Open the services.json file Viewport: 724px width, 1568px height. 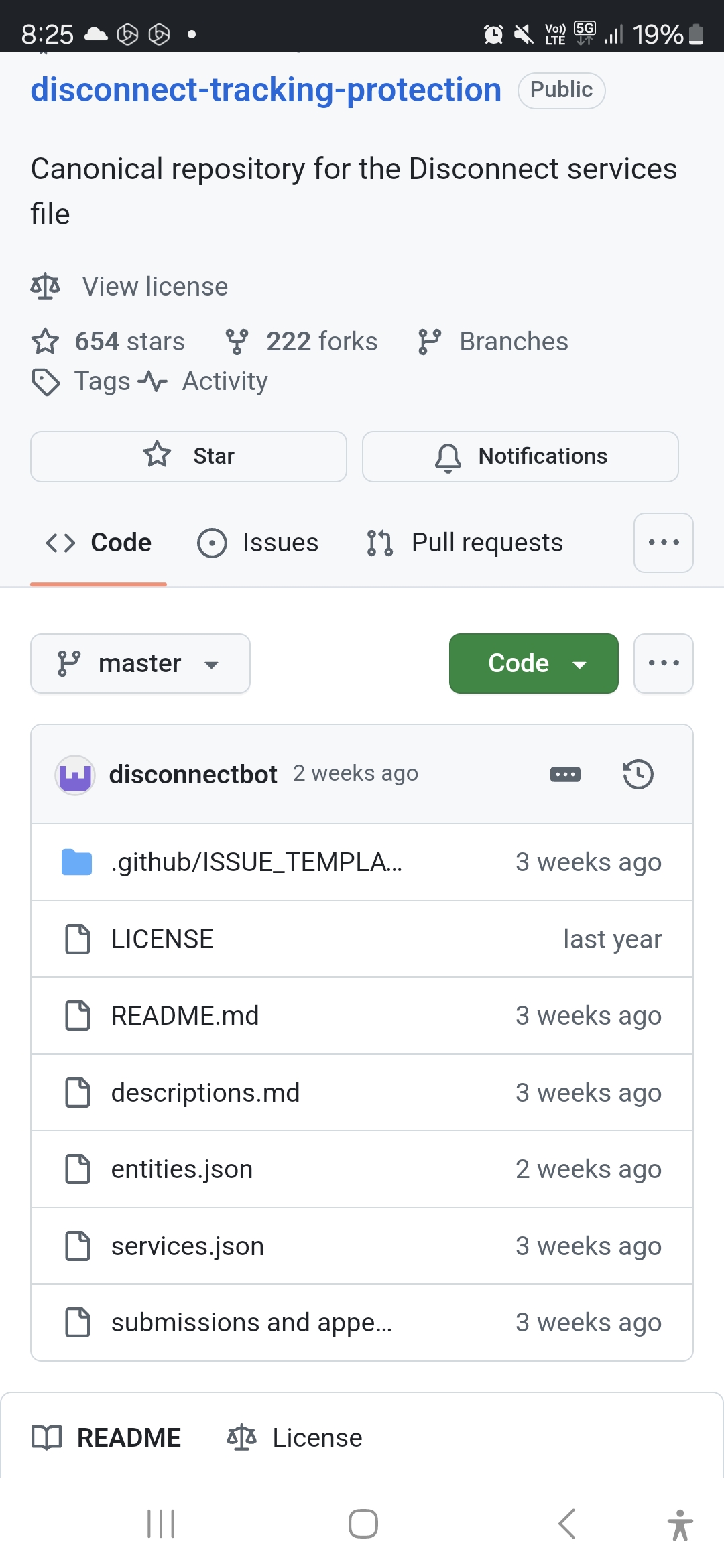point(188,1246)
